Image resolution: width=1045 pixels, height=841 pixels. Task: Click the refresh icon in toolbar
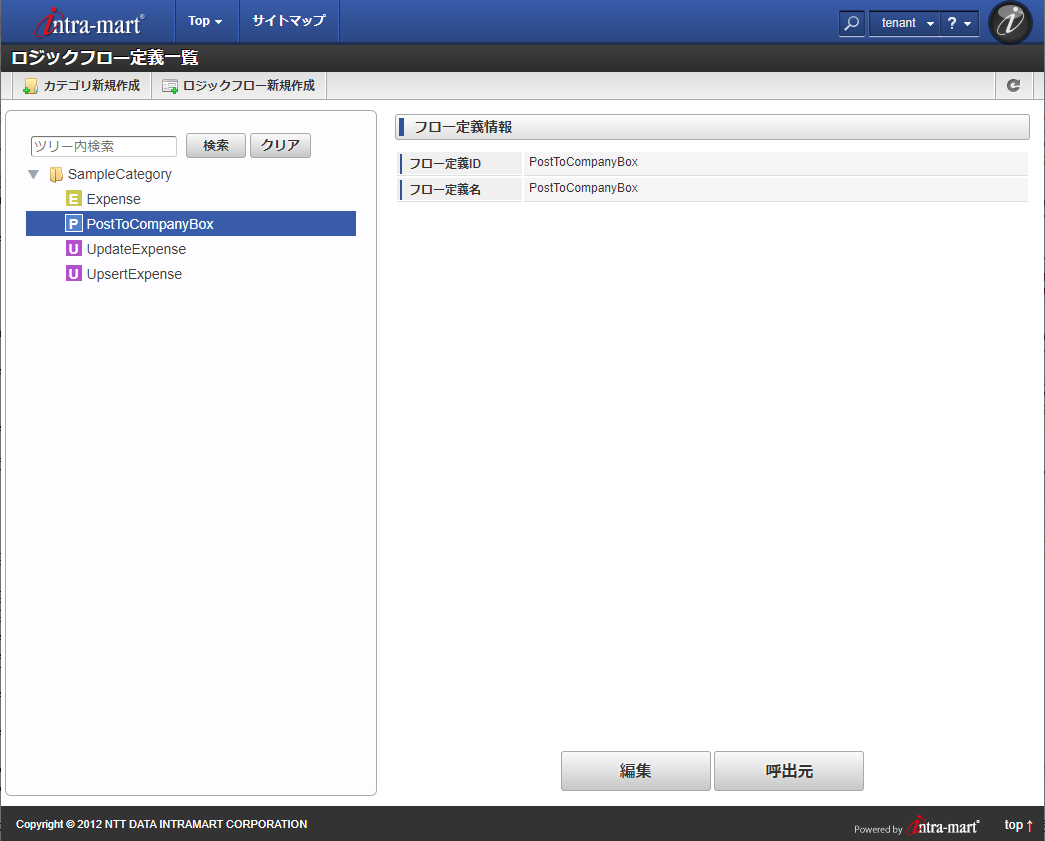pyautogui.click(x=1014, y=85)
